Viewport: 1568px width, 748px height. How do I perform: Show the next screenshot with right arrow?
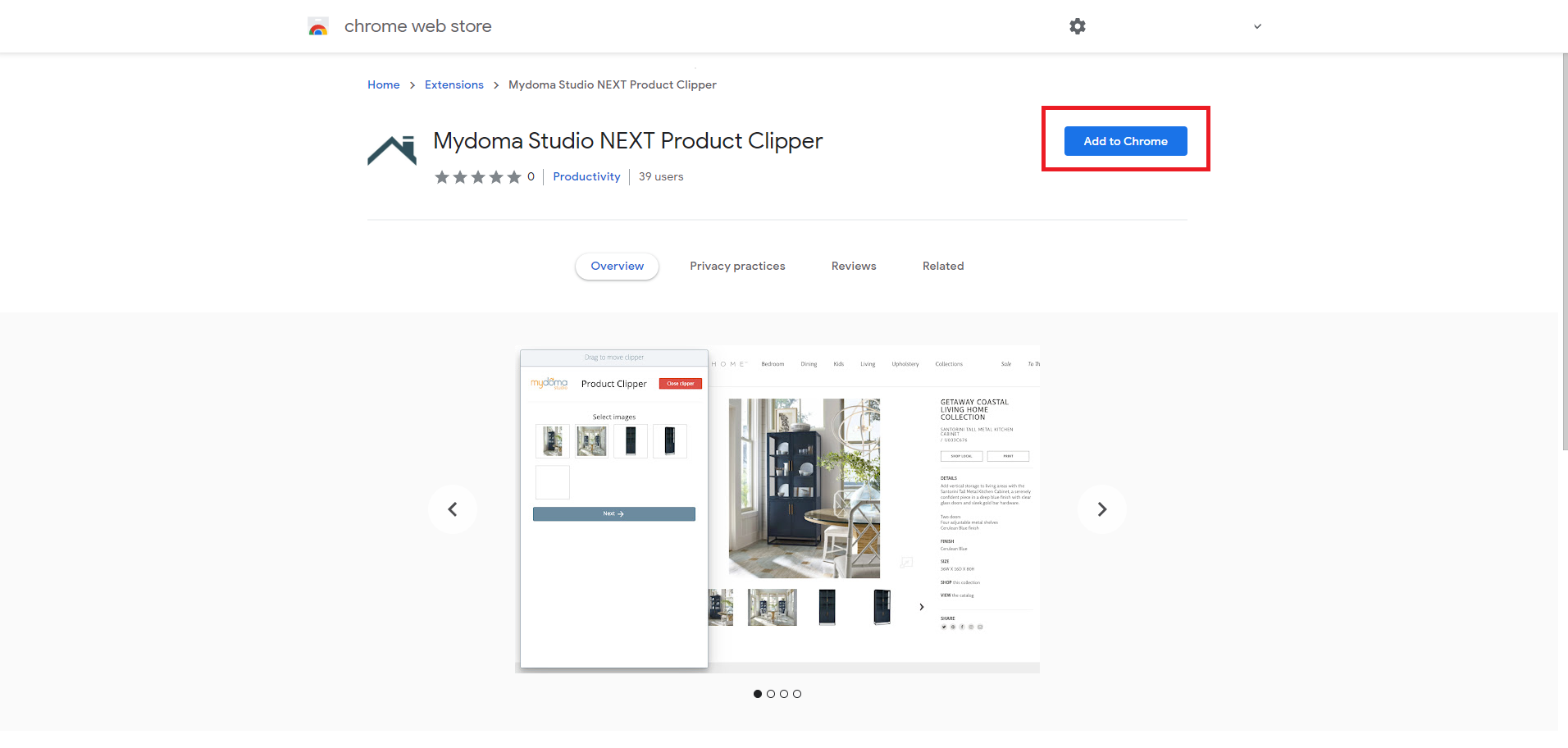(x=1102, y=509)
